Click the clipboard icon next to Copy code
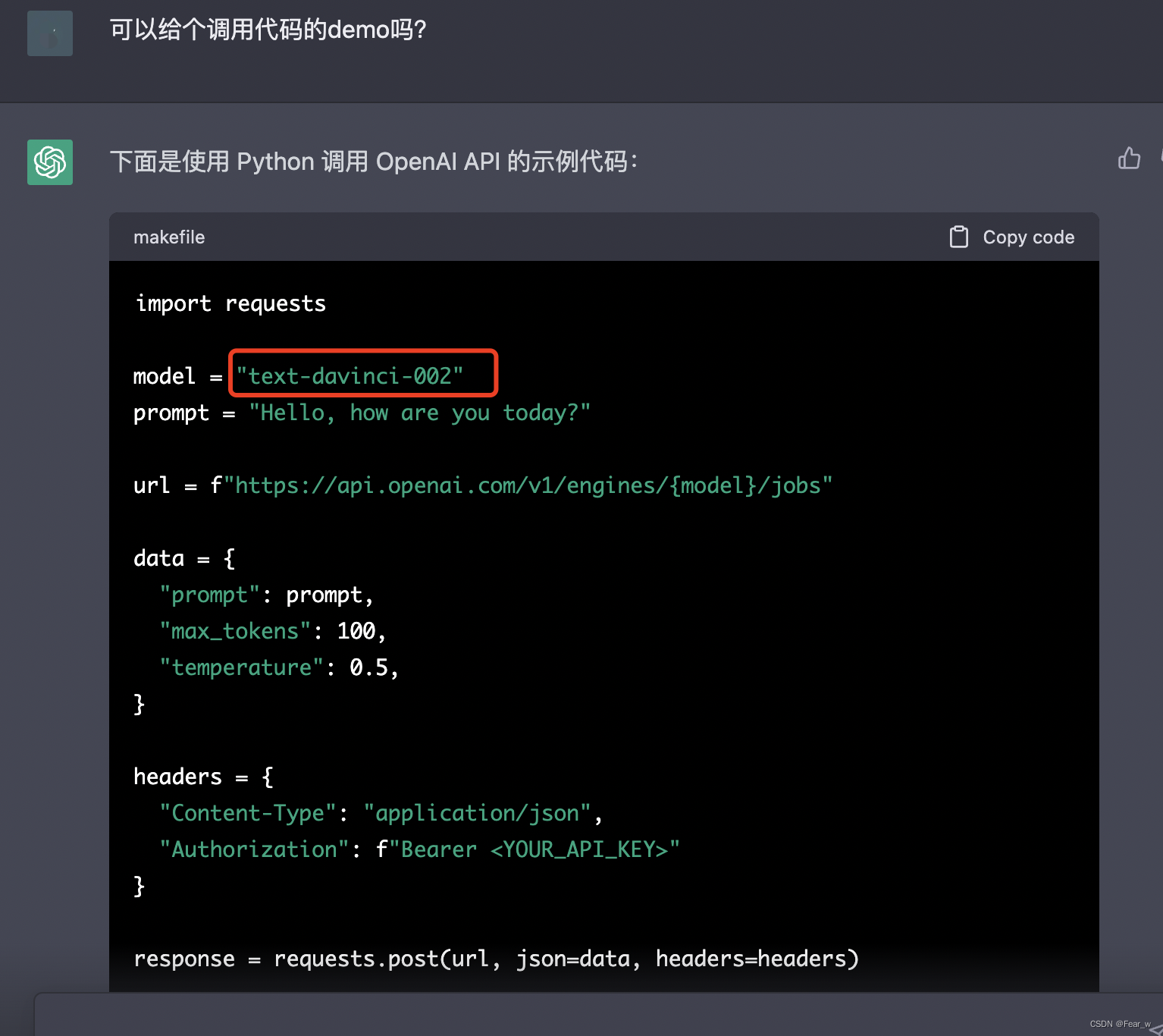This screenshot has height=1036, width=1163. coord(959,237)
